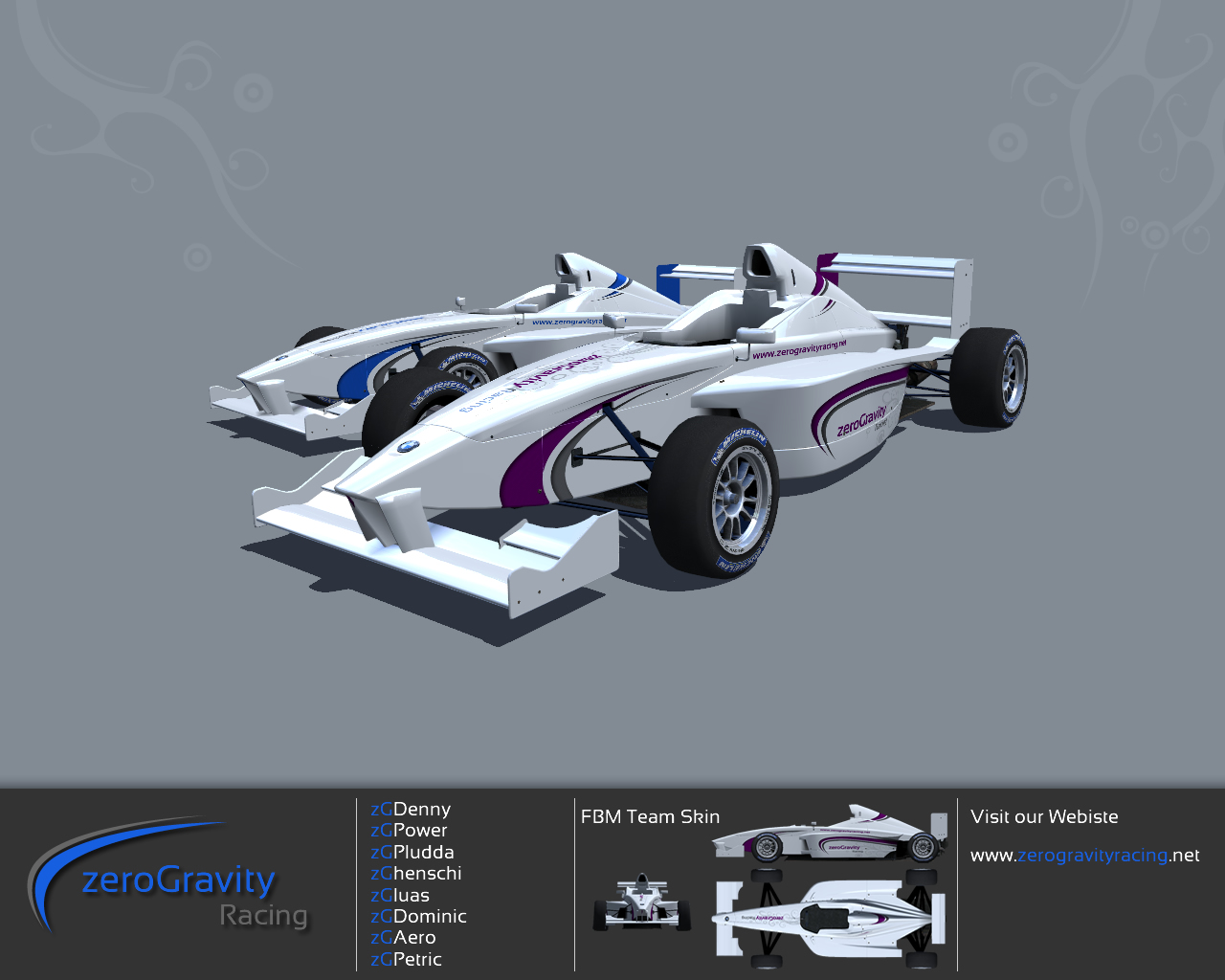Open the side-view car skin thumbnail
This screenshot has width=1225, height=980.
pos(830,835)
